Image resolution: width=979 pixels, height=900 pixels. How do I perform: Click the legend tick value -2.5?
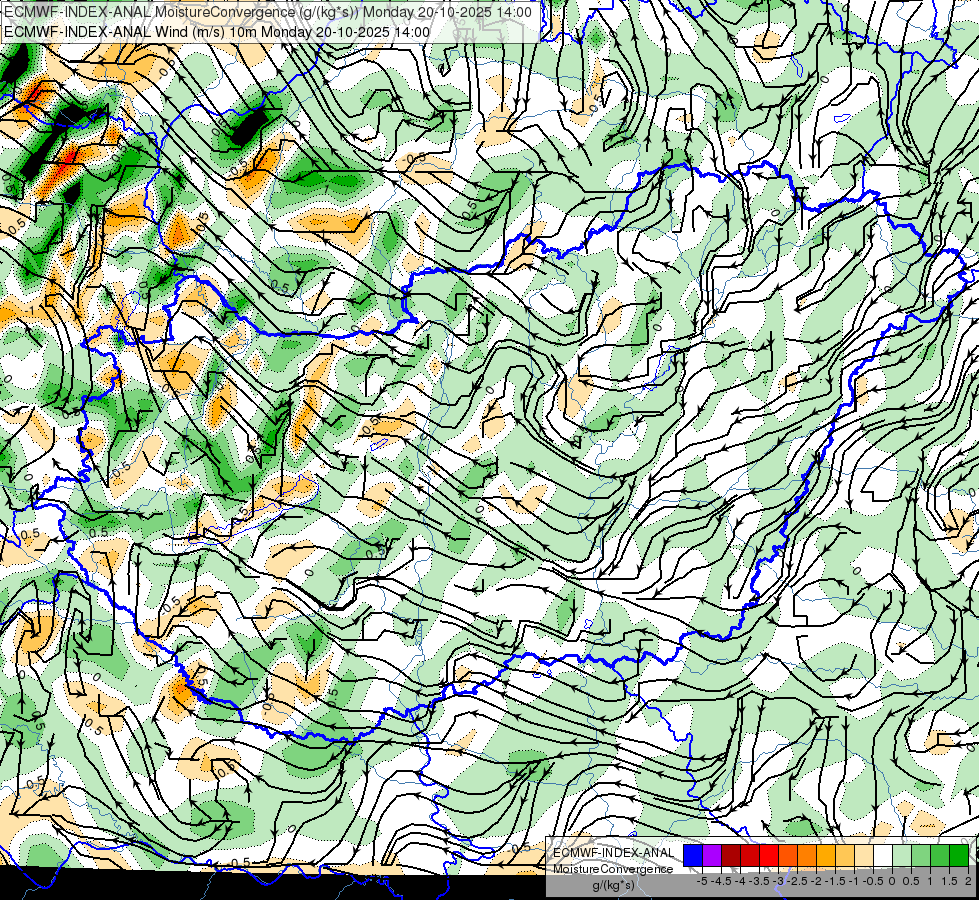pos(797,881)
